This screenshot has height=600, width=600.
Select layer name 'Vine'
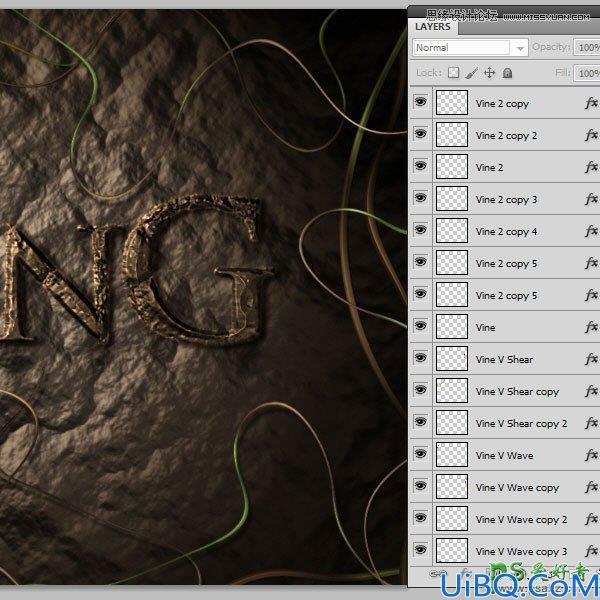(x=485, y=328)
